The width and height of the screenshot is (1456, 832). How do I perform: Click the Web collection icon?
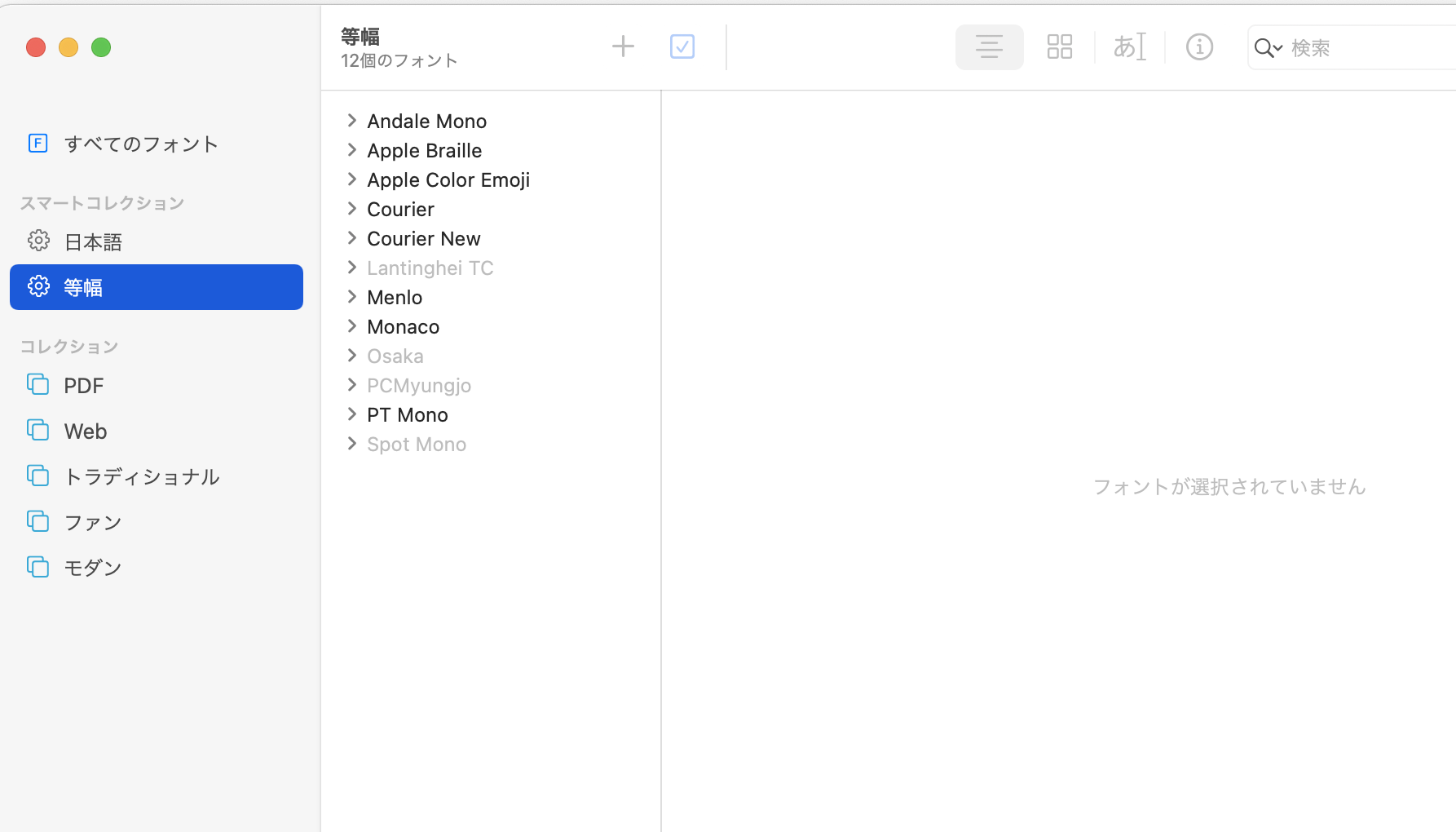point(38,430)
